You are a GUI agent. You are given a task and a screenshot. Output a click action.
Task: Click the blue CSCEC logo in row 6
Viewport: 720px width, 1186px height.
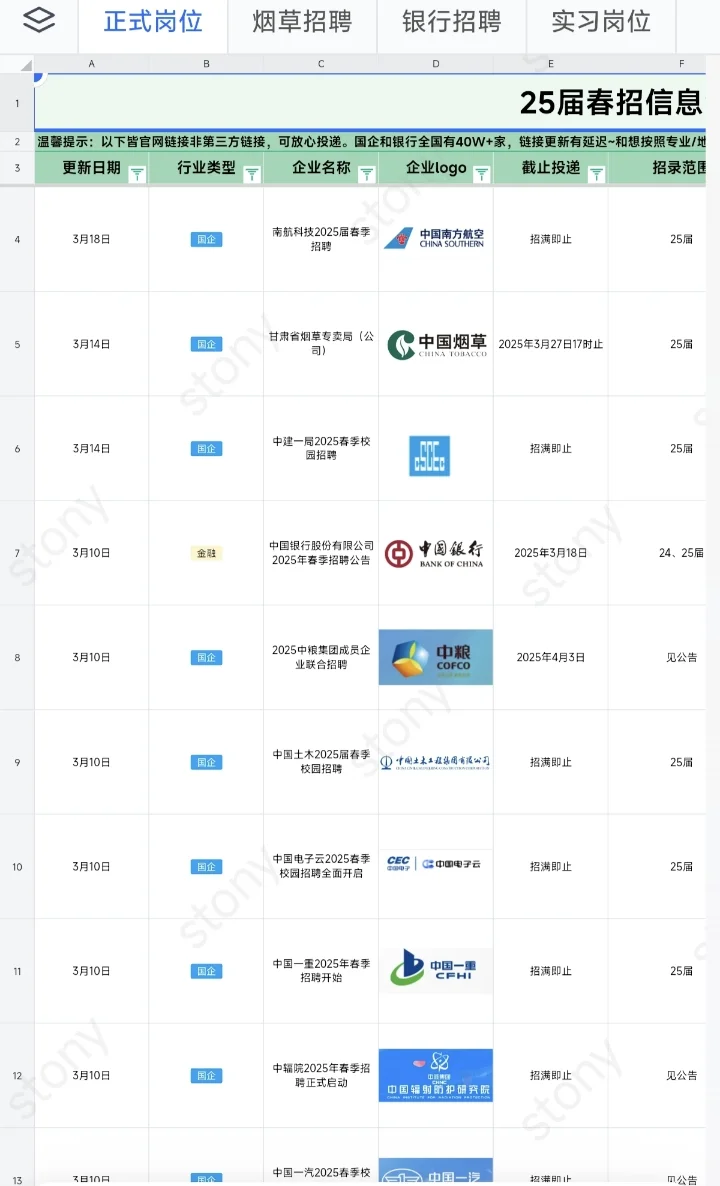click(429, 455)
